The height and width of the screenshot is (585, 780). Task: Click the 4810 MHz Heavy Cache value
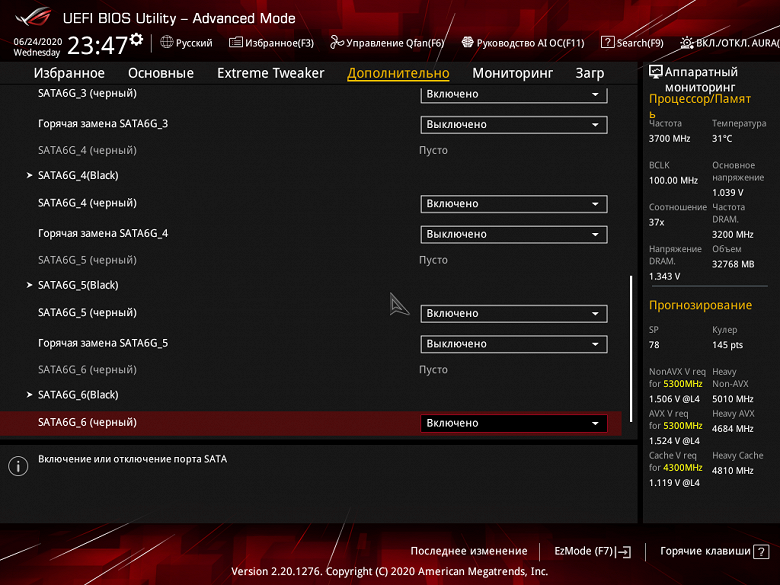733,471
